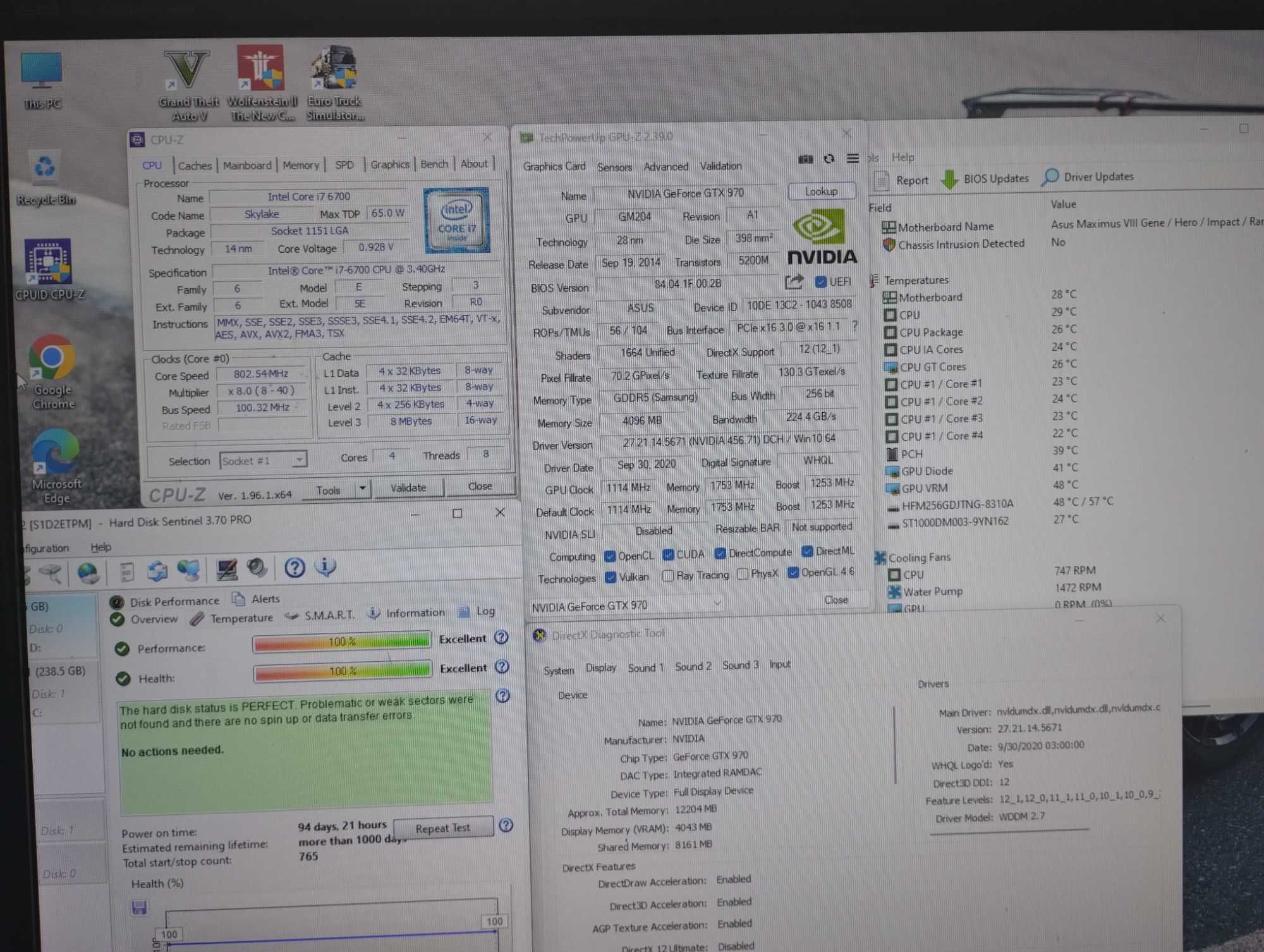This screenshot has height=952, width=1264.
Task: Click refresh arrows icon in Hard Disk Sentinel toolbar
Action: [x=157, y=571]
